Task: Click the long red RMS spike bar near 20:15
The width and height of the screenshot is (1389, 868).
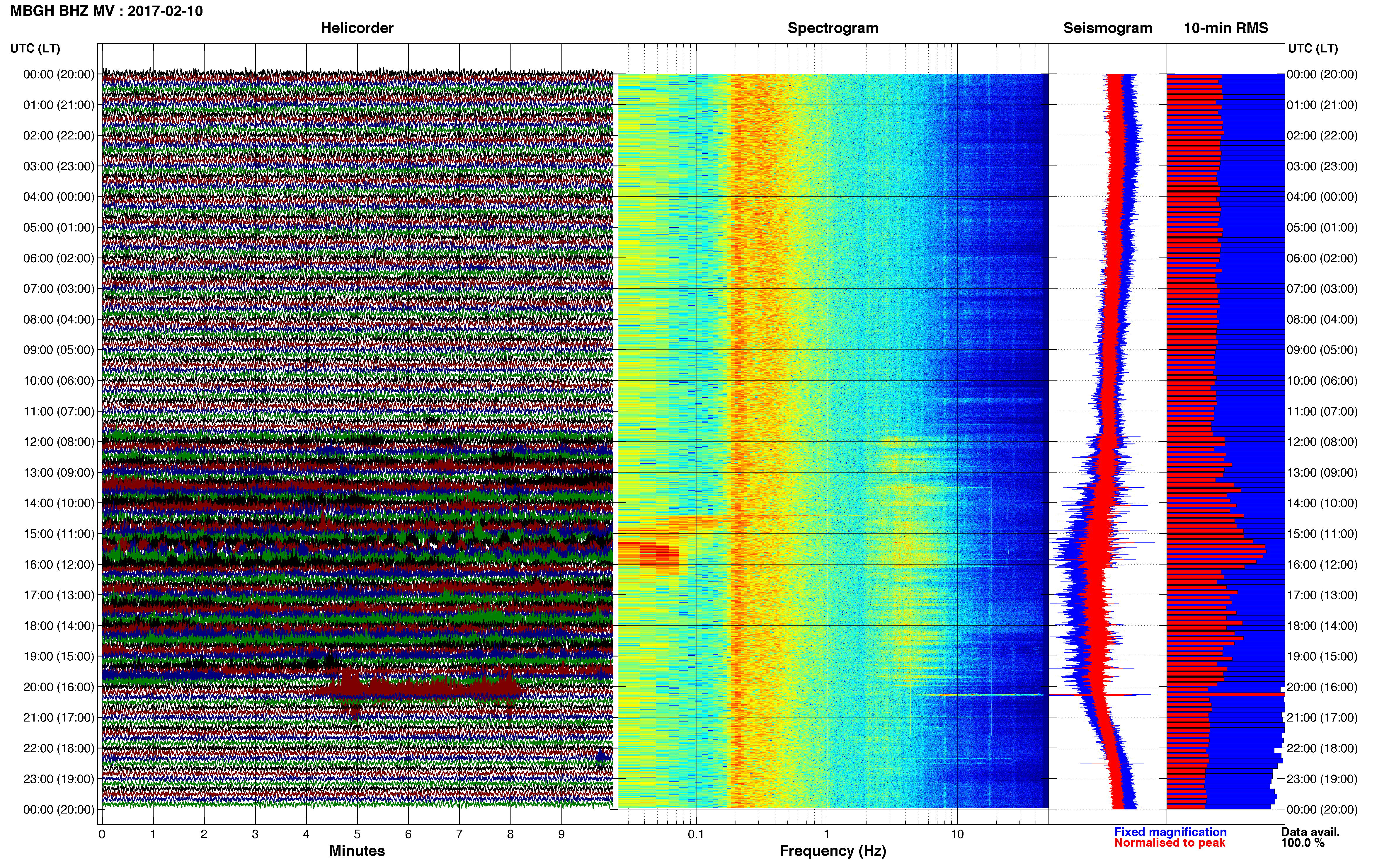Action: 1225,695
